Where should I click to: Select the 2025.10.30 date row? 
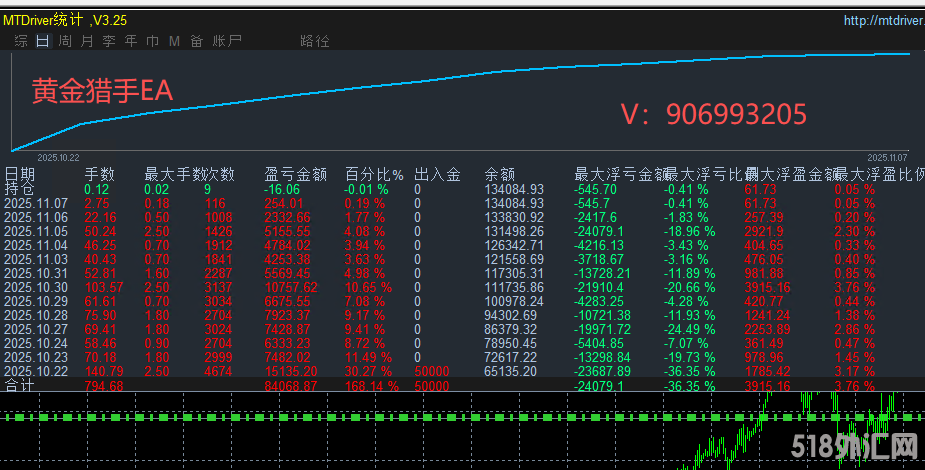click(x=36, y=288)
